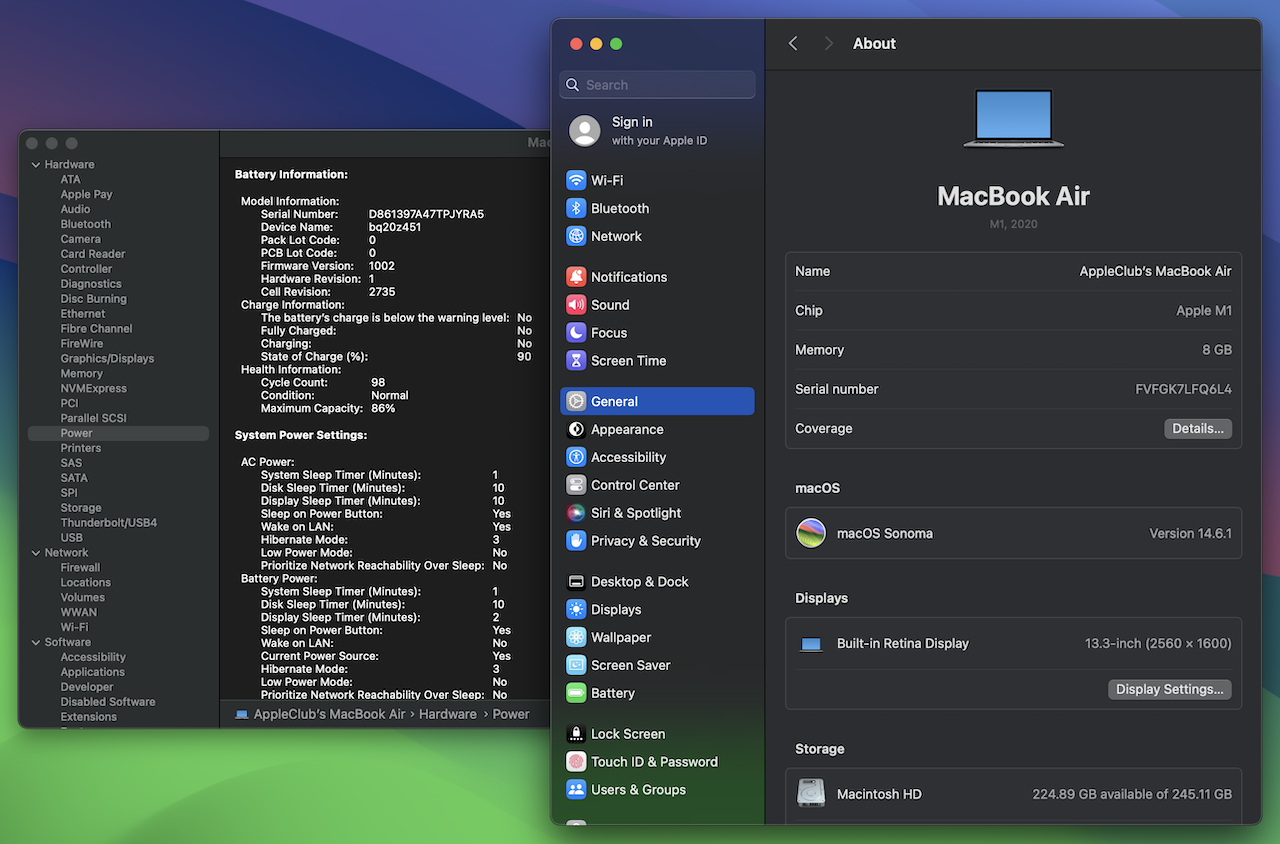Select NVMExpress in Hardware list

(93, 389)
